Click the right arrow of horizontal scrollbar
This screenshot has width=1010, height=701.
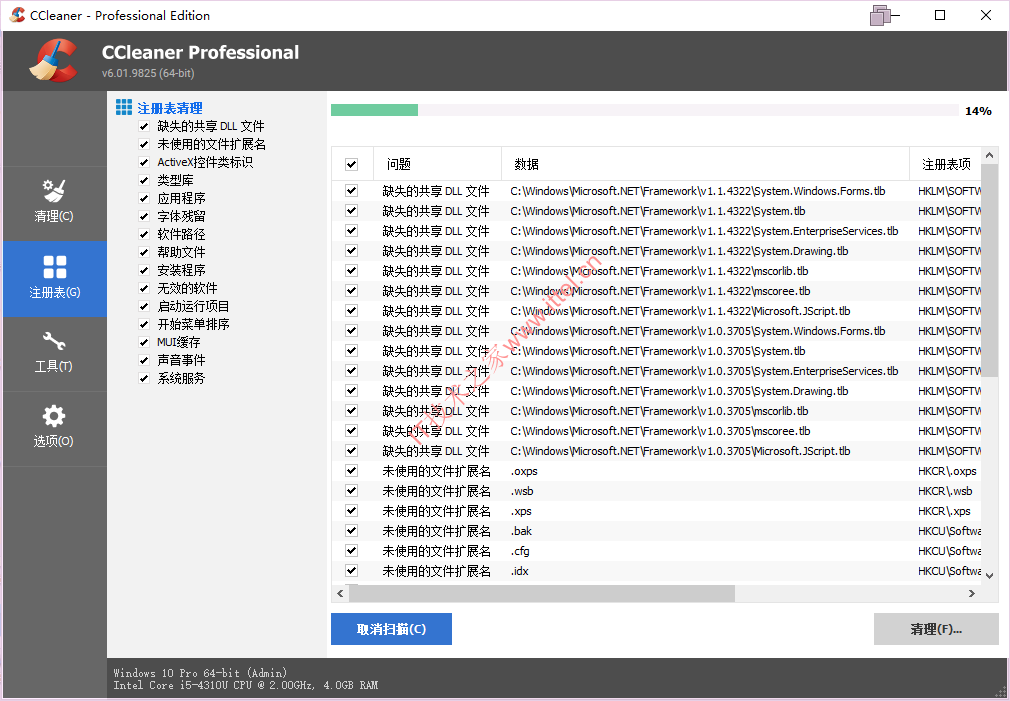point(971,592)
